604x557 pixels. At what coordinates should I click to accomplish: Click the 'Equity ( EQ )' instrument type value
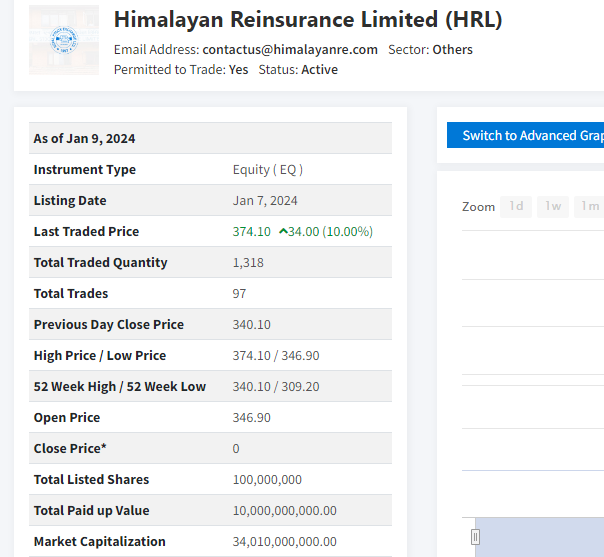point(268,170)
